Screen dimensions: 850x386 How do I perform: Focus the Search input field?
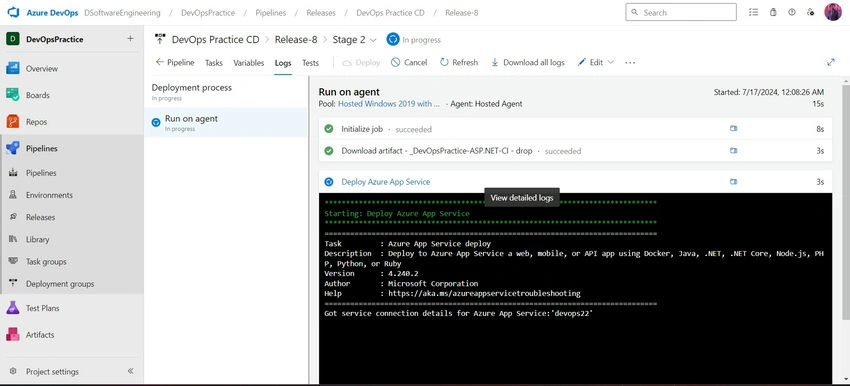click(x=681, y=12)
